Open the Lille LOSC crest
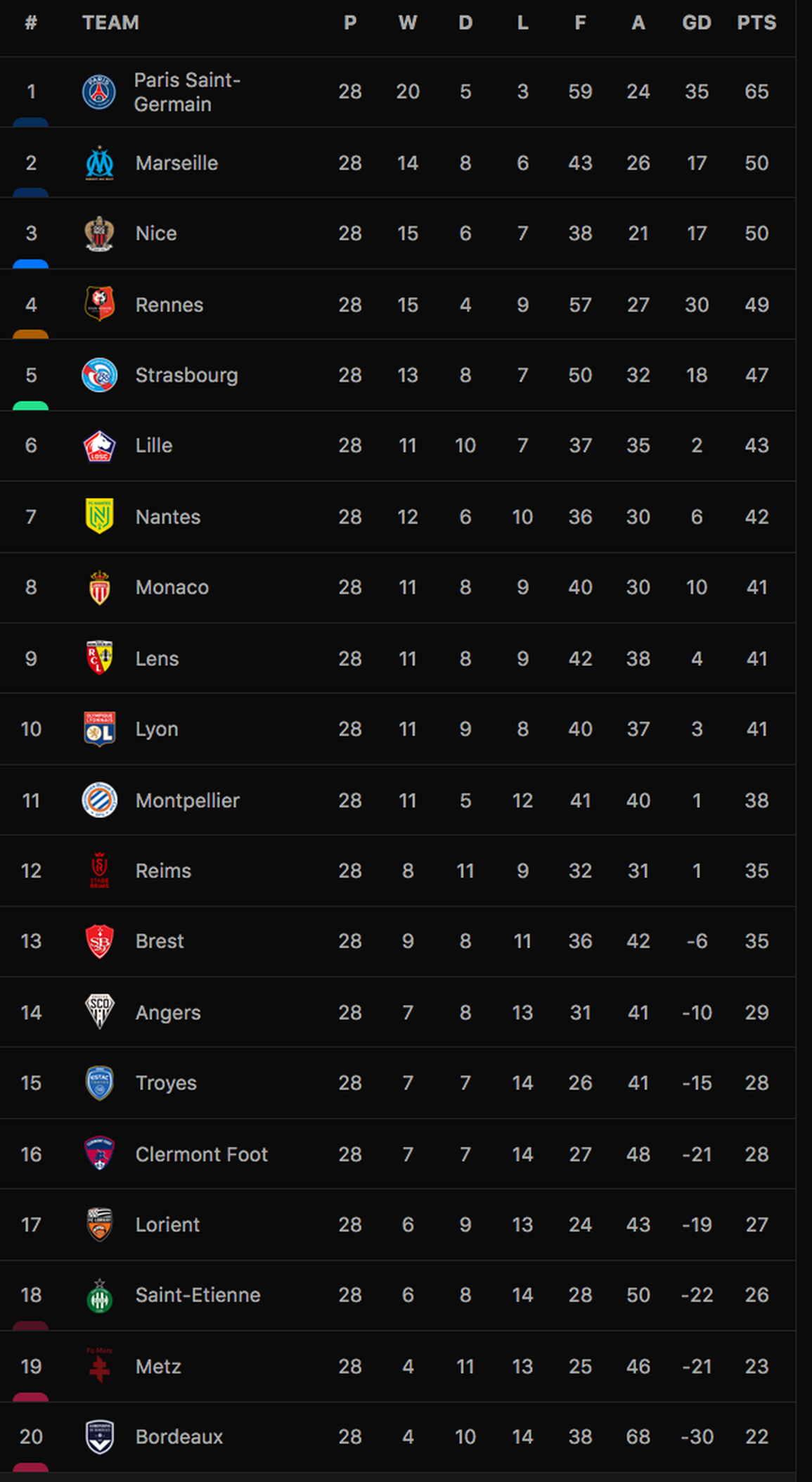 tap(99, 446)
